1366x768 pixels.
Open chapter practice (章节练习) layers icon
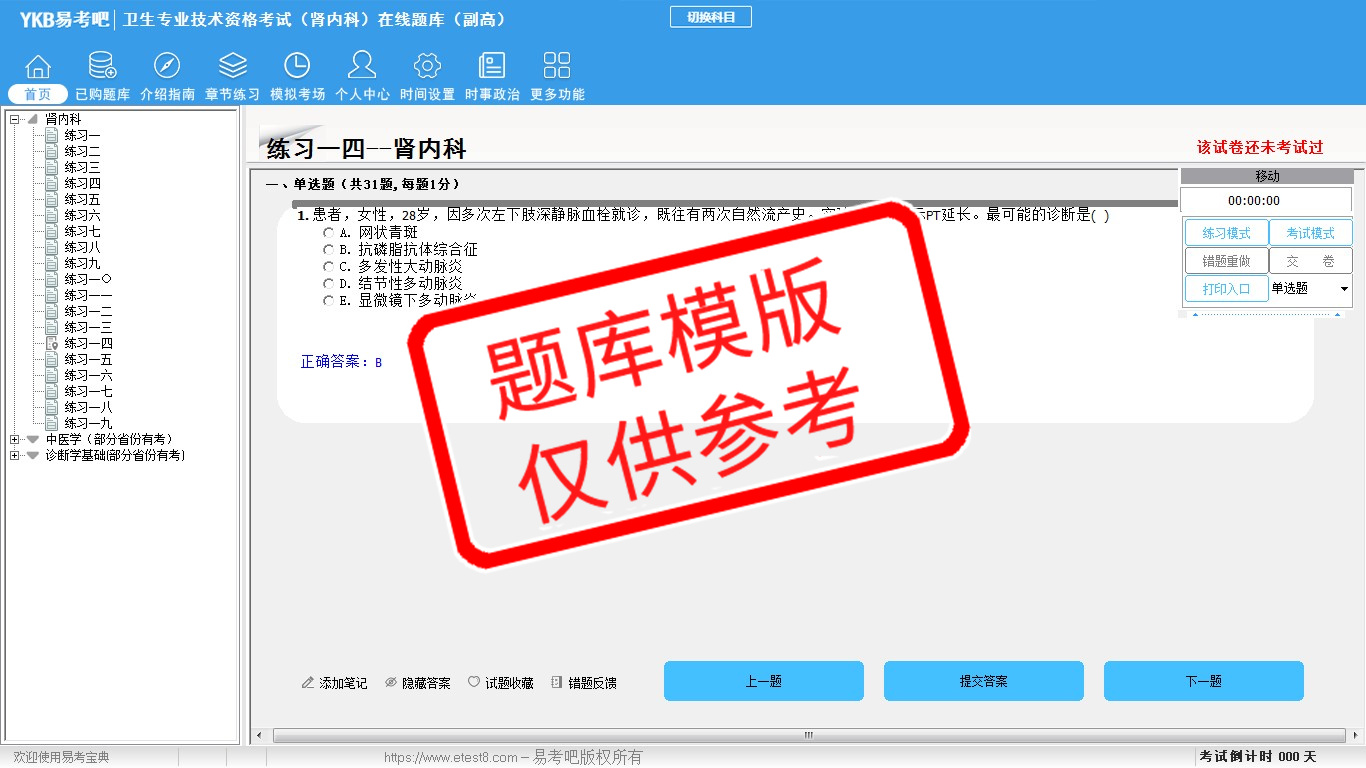pos(232,67)
